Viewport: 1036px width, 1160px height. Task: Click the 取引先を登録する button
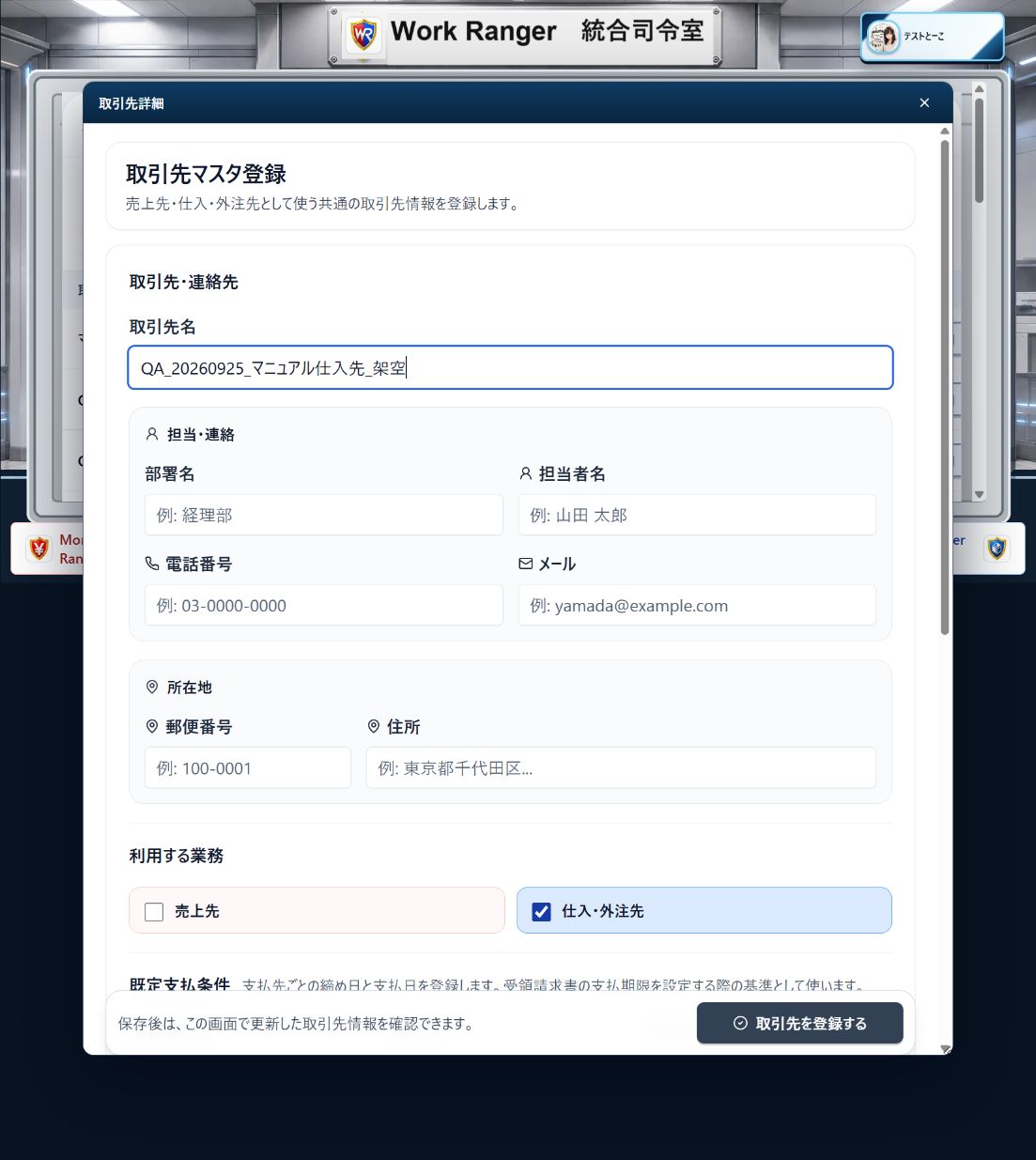click(800, 1023)
